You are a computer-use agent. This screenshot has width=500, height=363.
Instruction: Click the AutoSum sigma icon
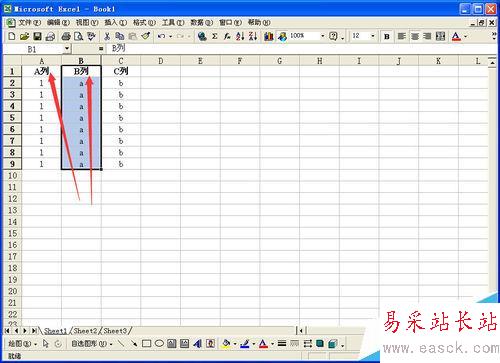[x=215, y=36]
